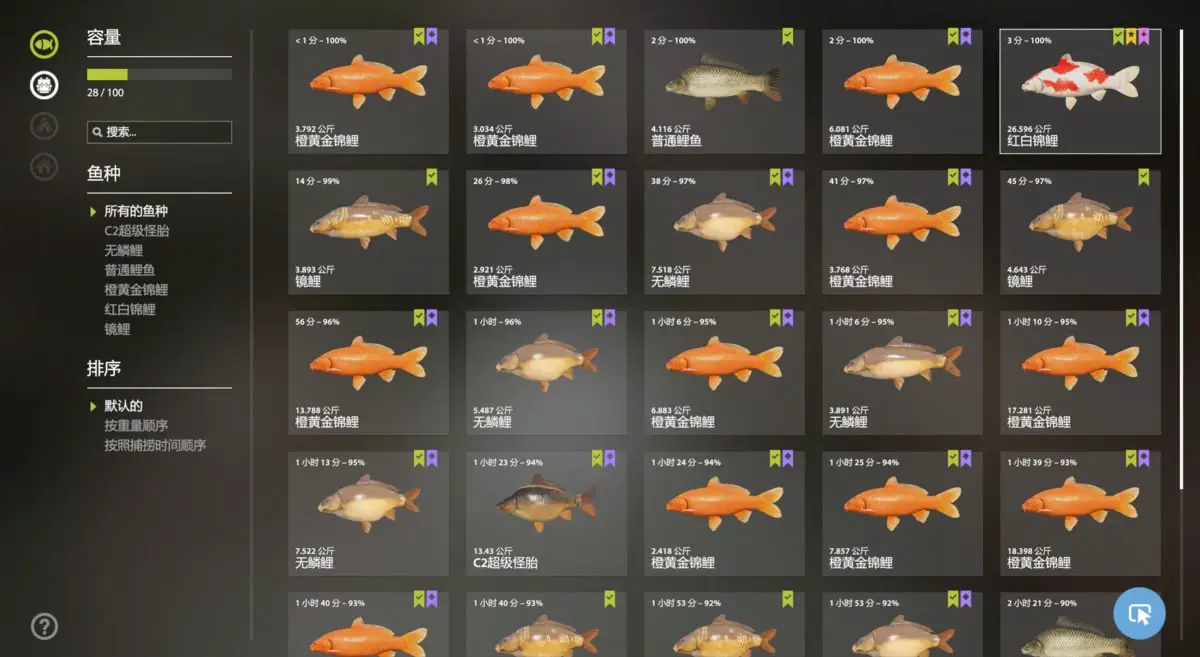Viewport: 1200px width, 657px height.
Task: Select the white backpack inventory icon
Action: click(x=44, y=85)
